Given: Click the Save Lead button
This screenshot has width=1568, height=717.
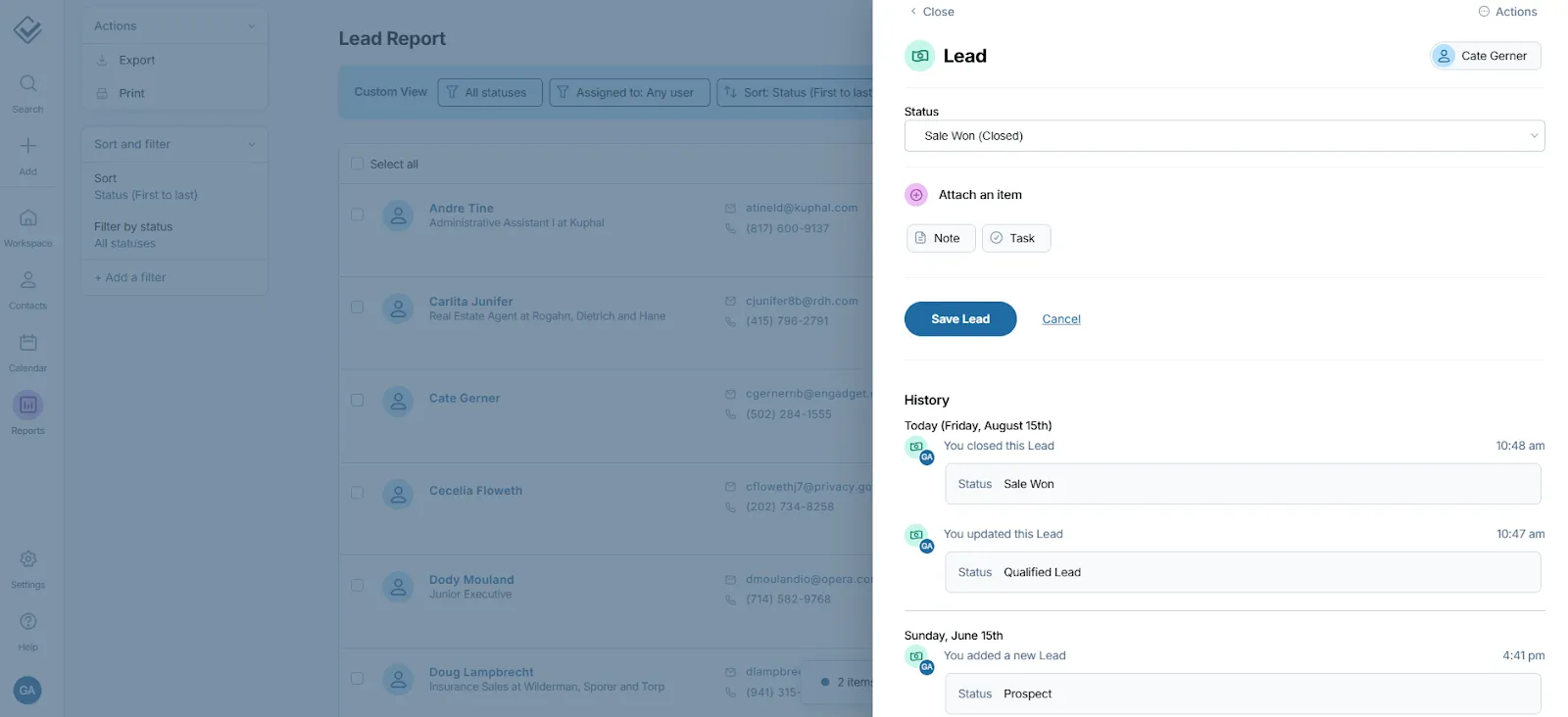Looking at the screenshot, I should (960, 319).
